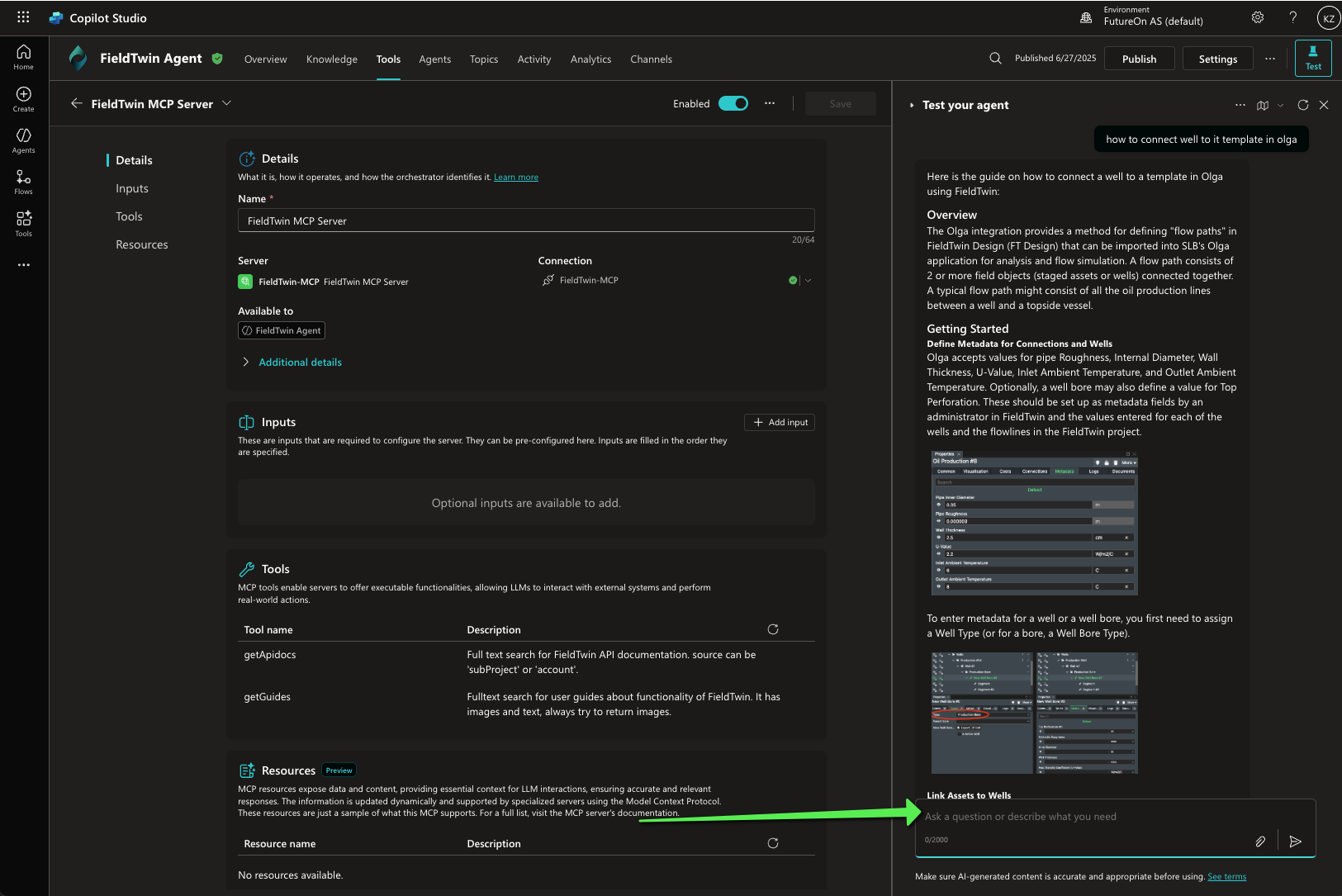Toggle the Enabled switch off
Screen dimensions: 1342x896
point(733,103)
